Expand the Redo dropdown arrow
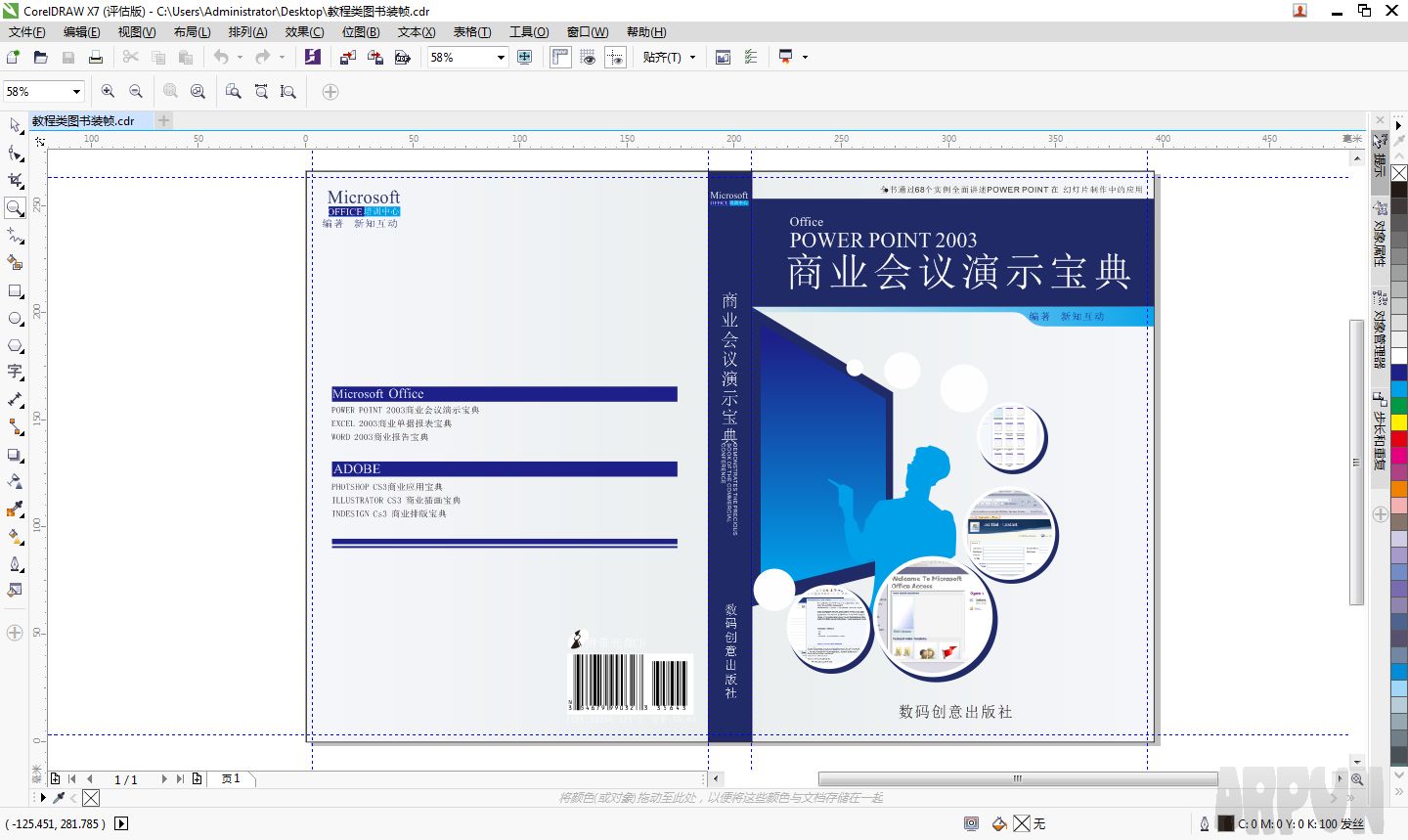This screenshot has width=1408, height=840. (281, 57)
